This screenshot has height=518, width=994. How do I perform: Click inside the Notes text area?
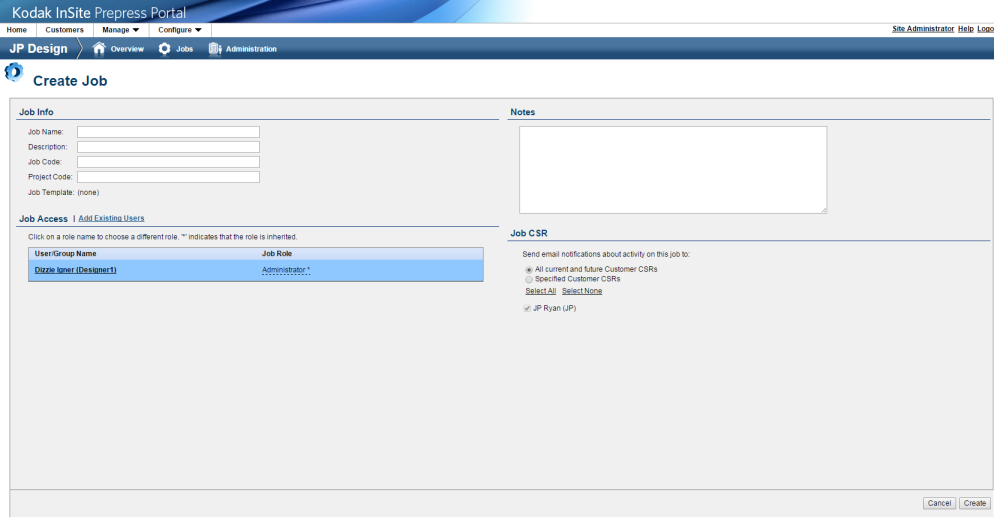pos(672,169)
